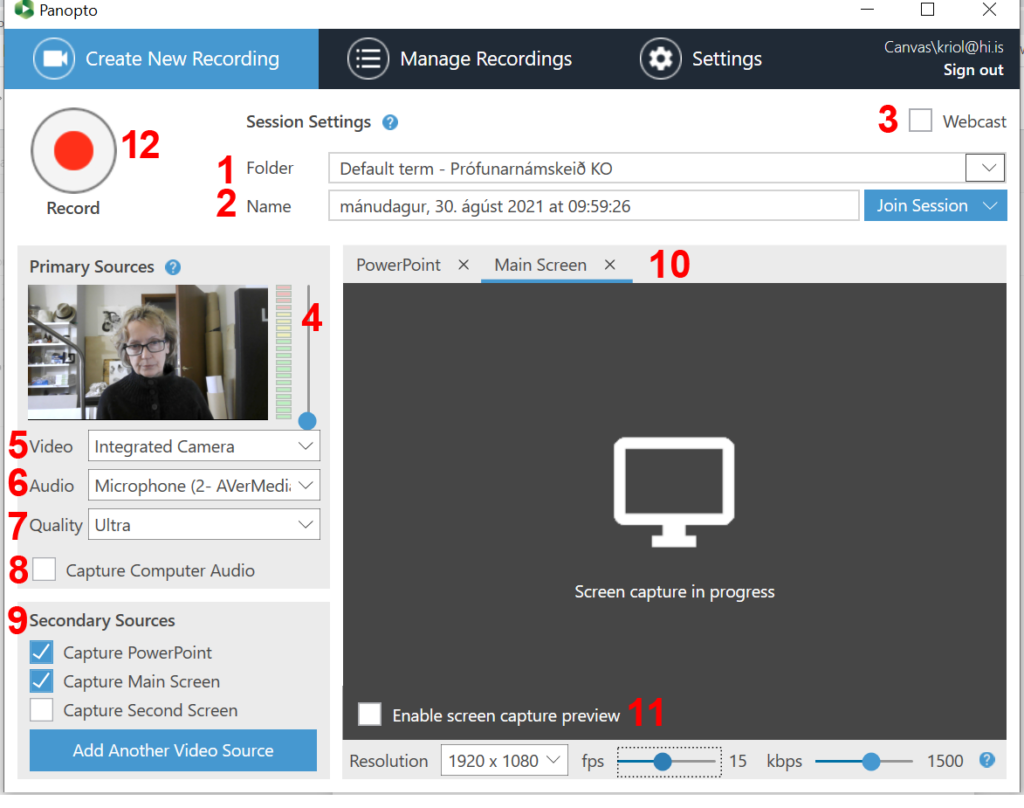Click the kbps value 1500

pyautogui.click(x=945, y=761)
